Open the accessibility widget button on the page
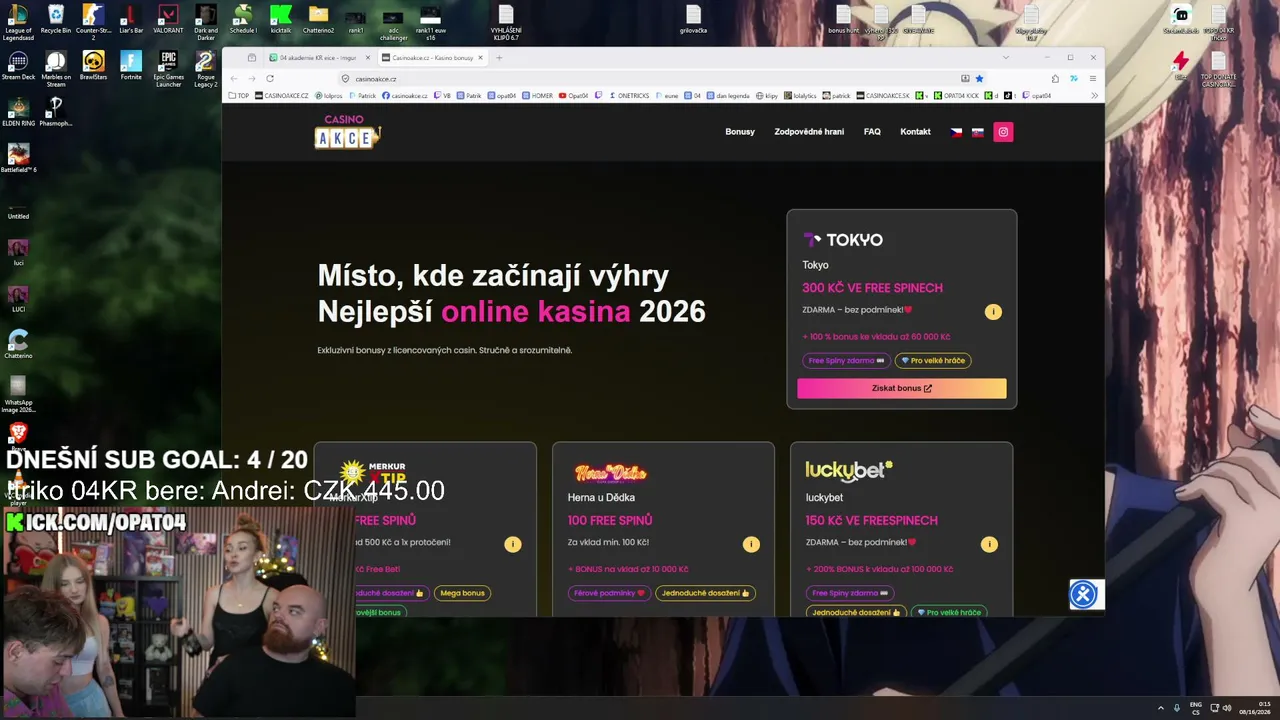Screen dimensions: 1280x720 (x=1083, y=595)
